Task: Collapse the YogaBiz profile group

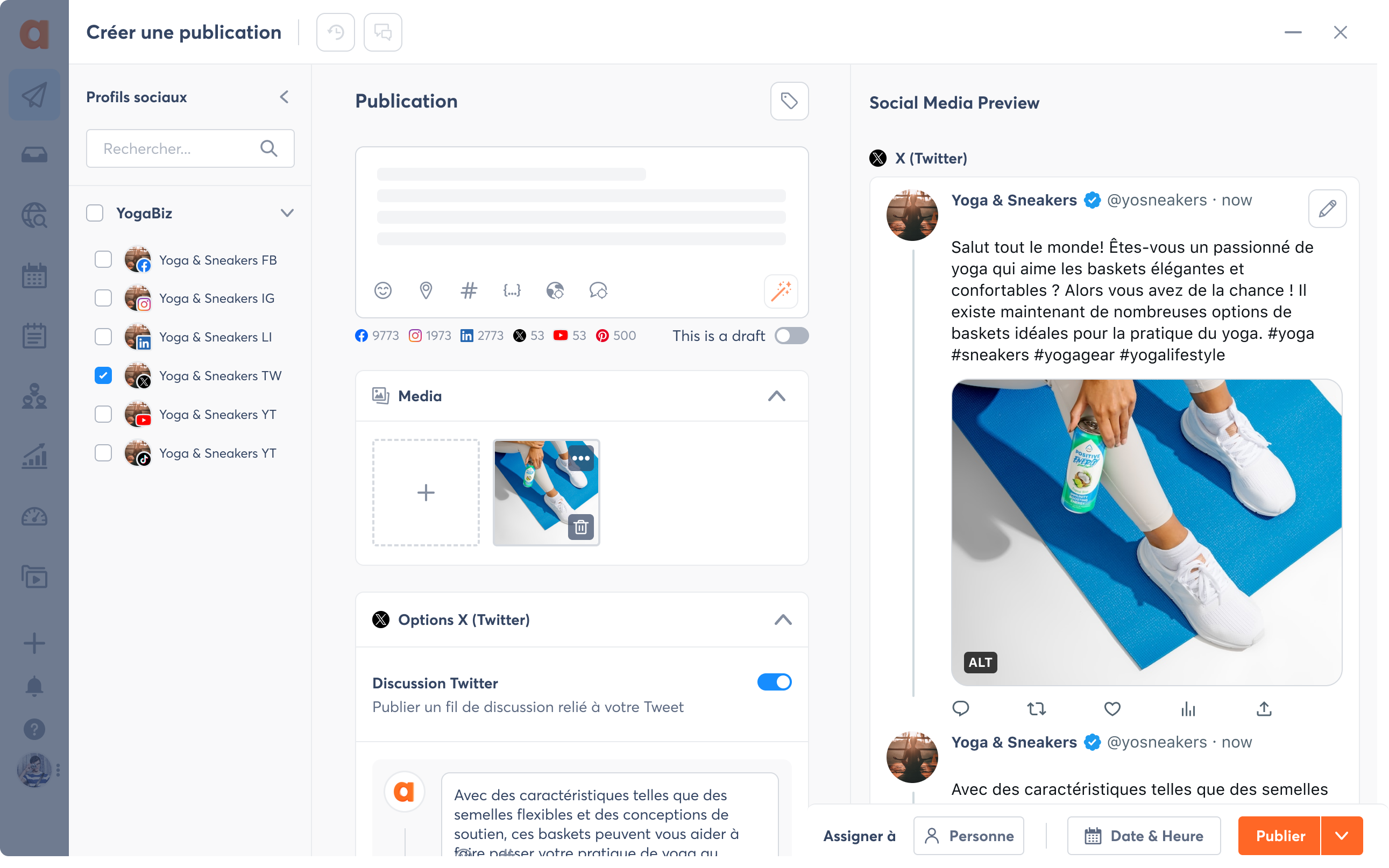Action: click(287, 213)
